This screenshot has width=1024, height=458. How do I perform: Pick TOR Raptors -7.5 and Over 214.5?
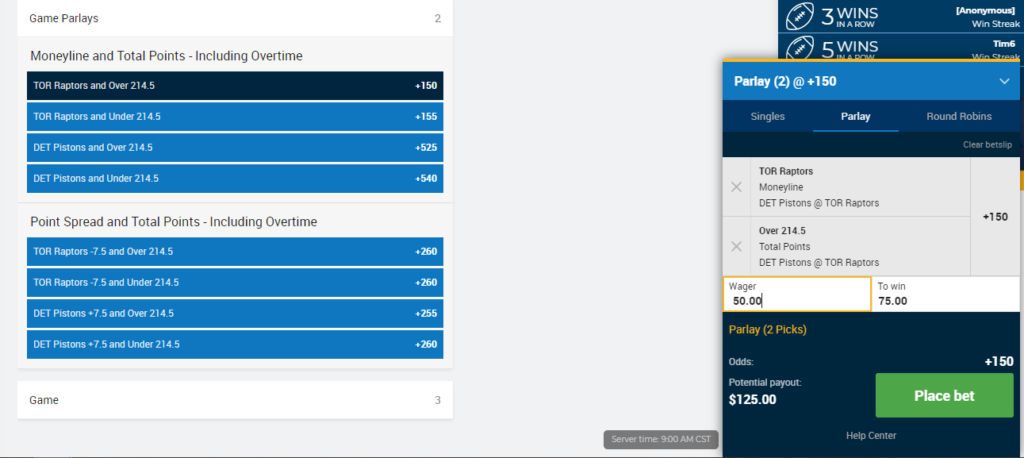click(x=235, y=252)
